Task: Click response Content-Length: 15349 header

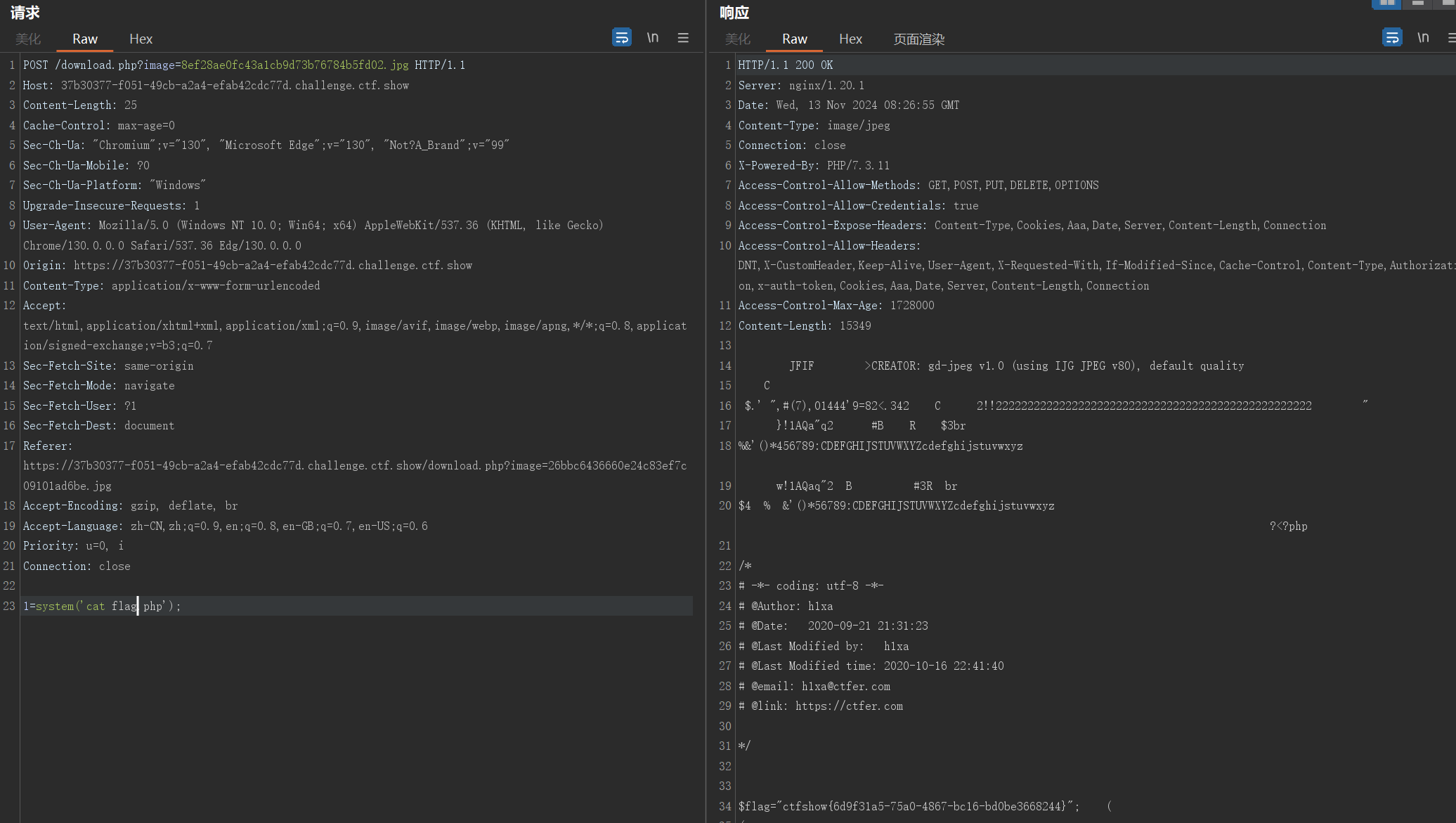Action: tap(805, 326)
